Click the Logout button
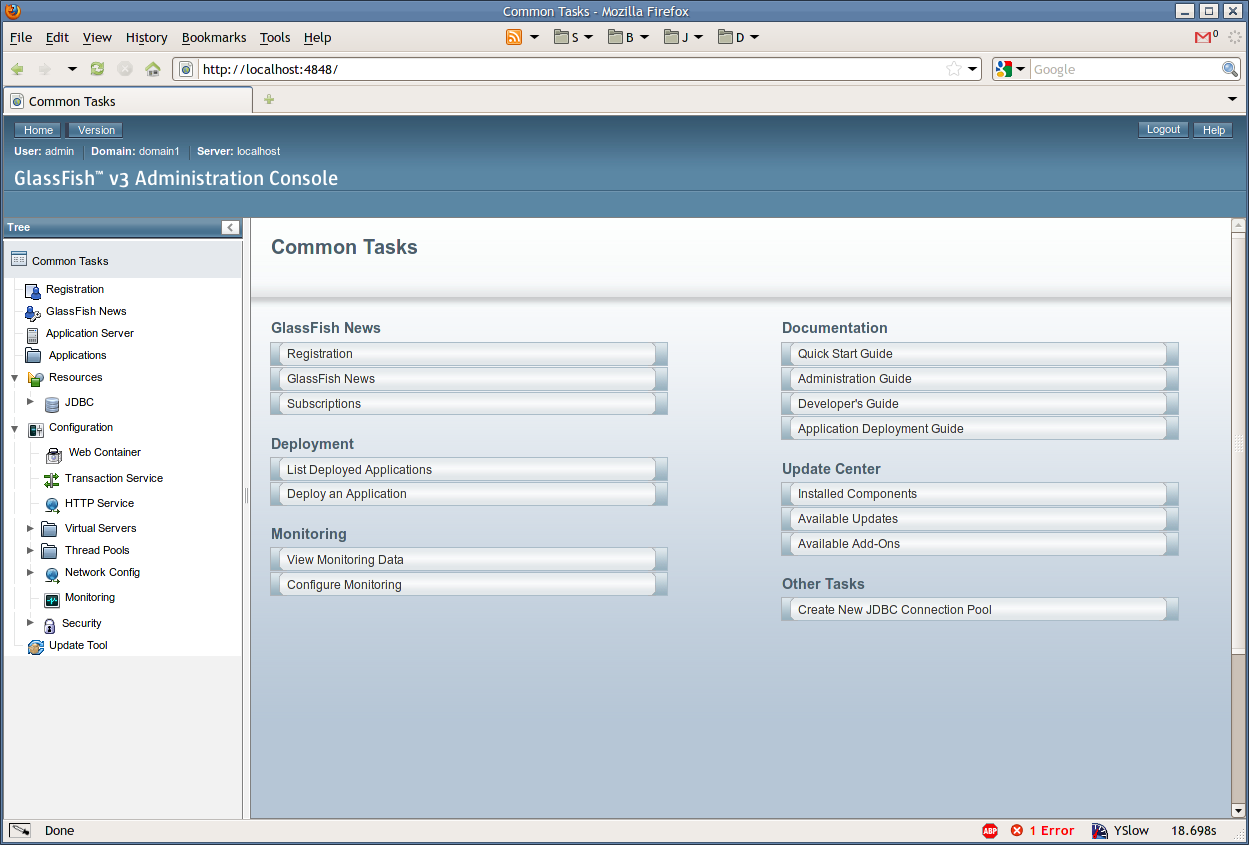 tap(1163, 130)
